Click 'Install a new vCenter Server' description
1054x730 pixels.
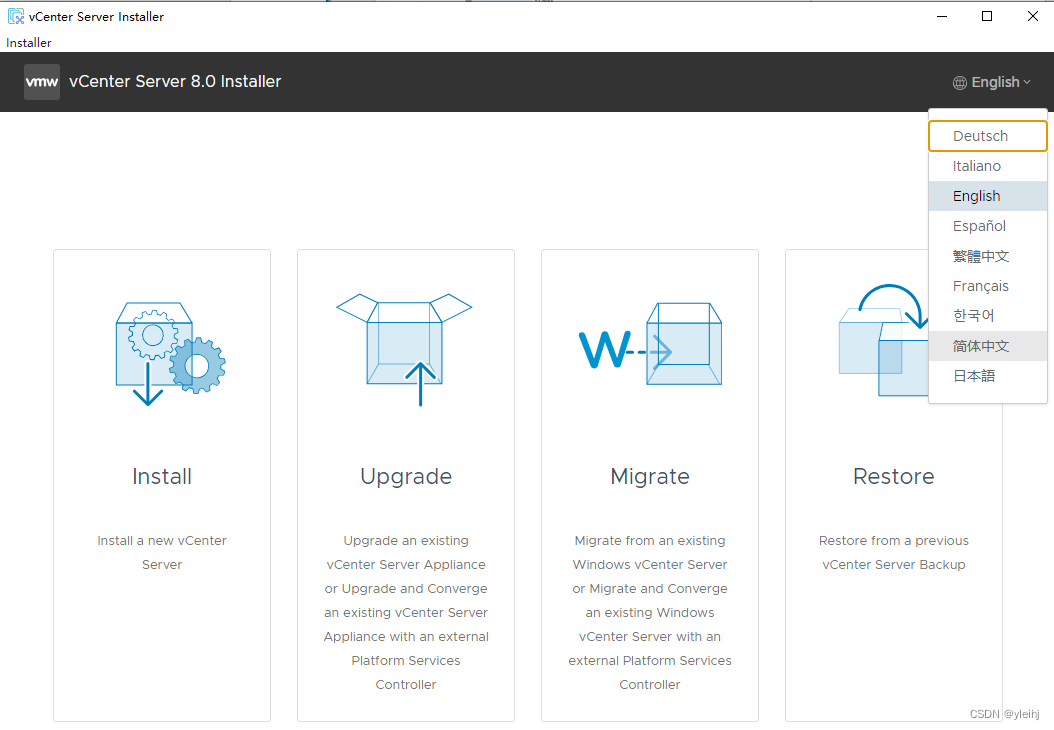[162, 553]
